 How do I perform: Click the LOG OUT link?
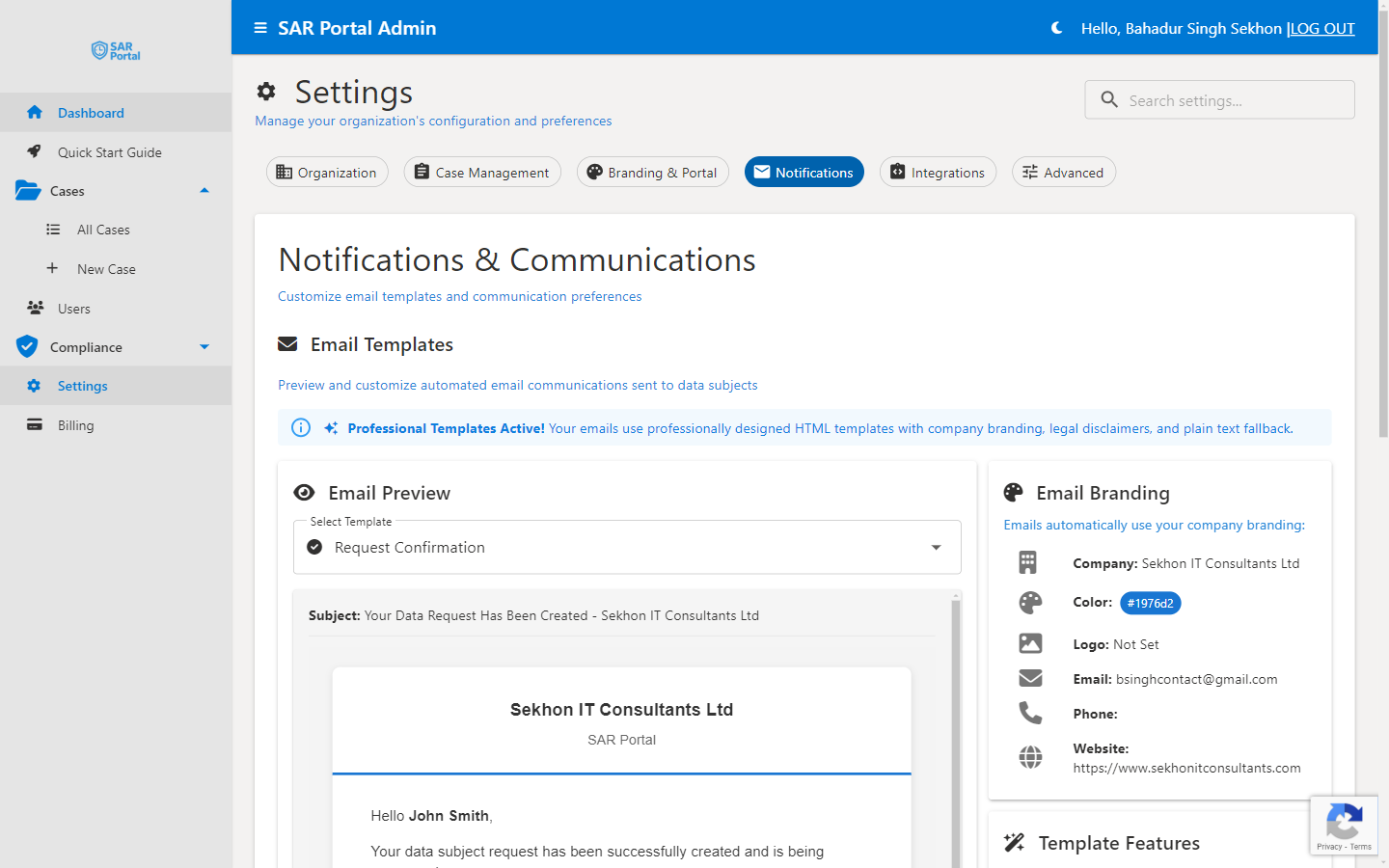point(1322,28)
